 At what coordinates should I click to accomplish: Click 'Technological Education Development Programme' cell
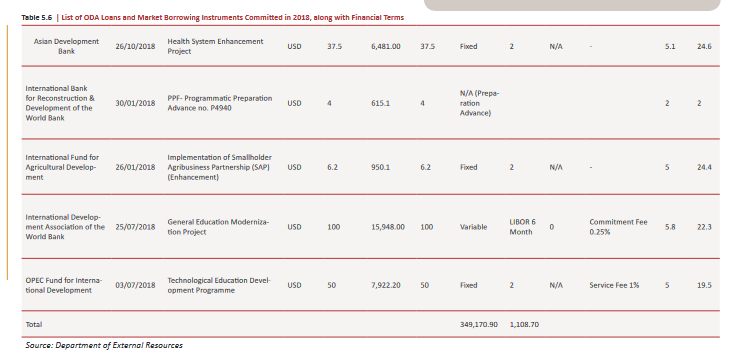(219, 285)
